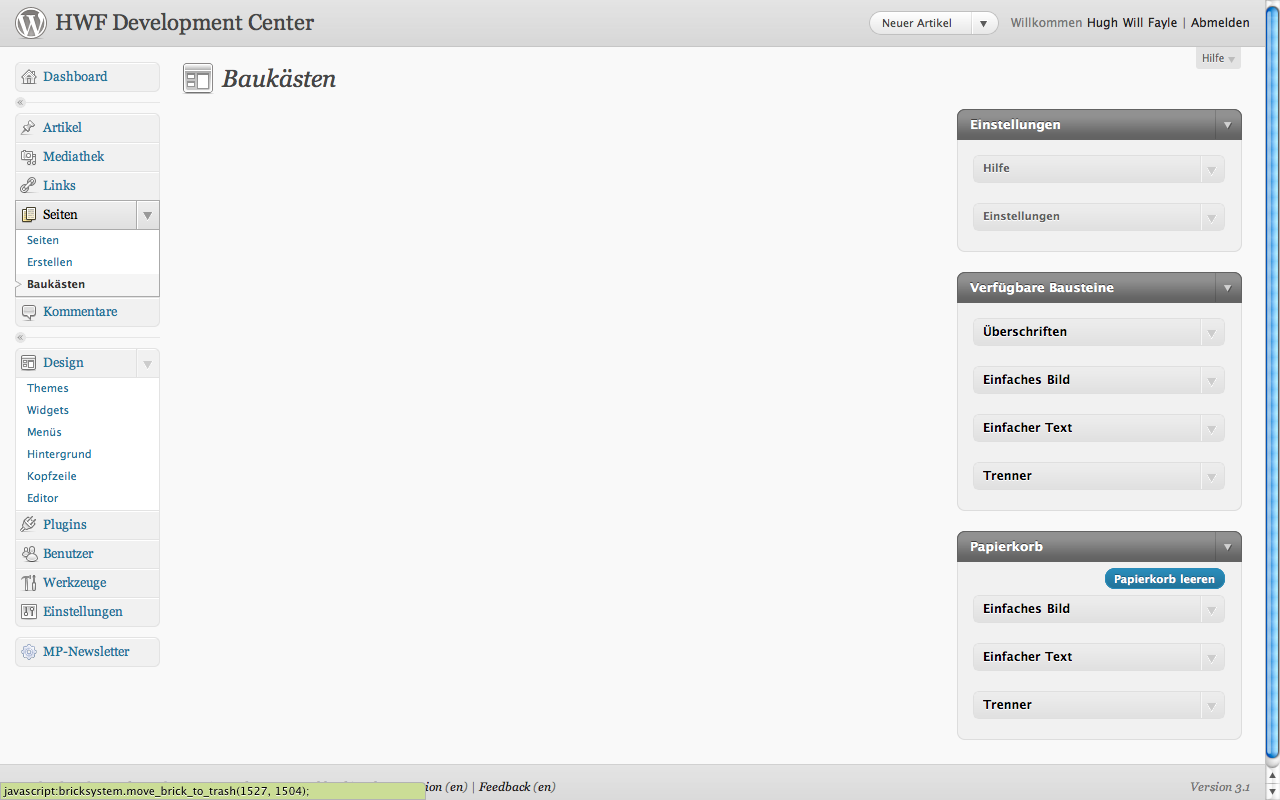
Task: Click the Werkzeuge tools icon
Action: tap(29, 583)
